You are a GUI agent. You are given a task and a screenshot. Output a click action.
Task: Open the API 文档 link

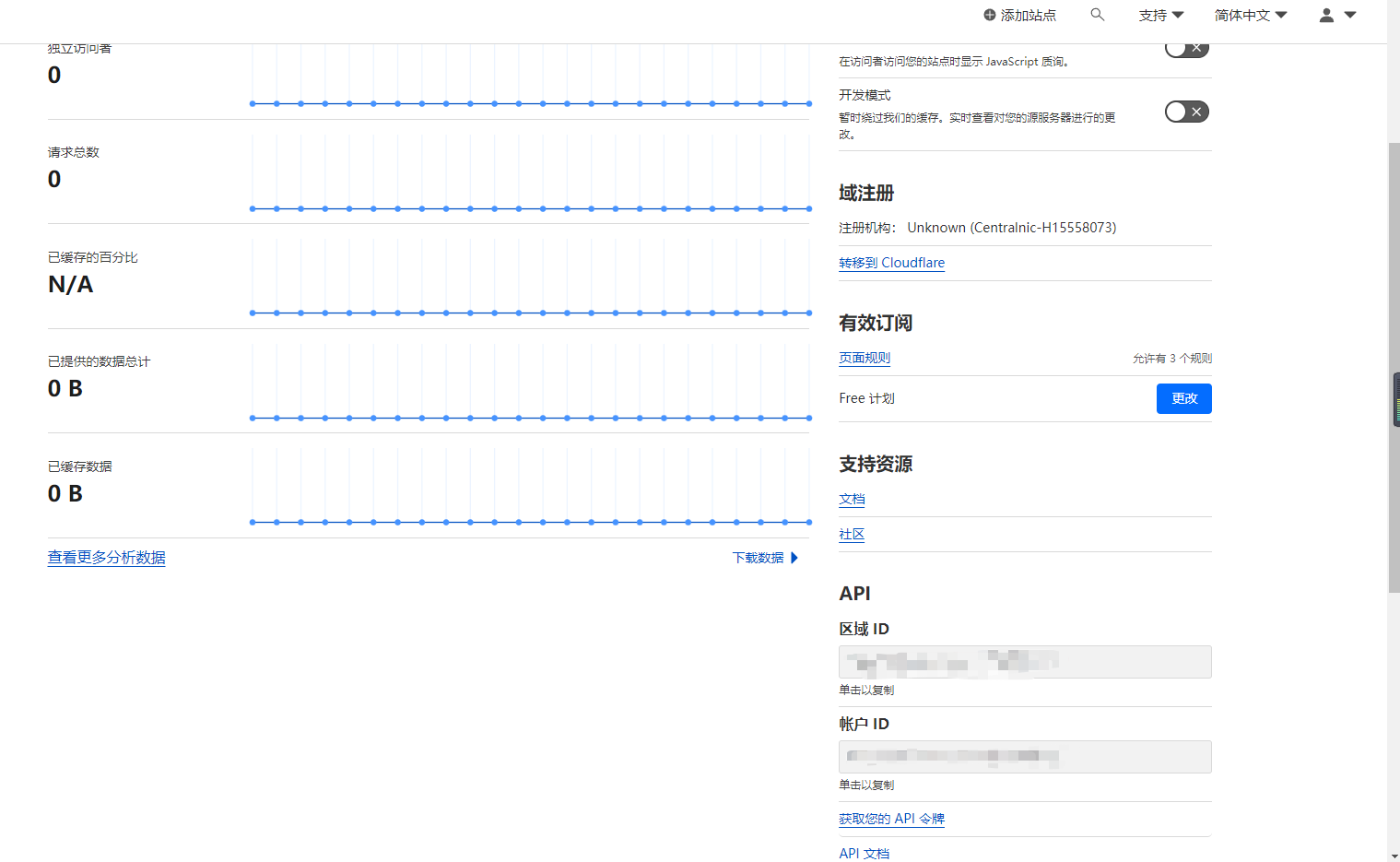pos(864,854)
